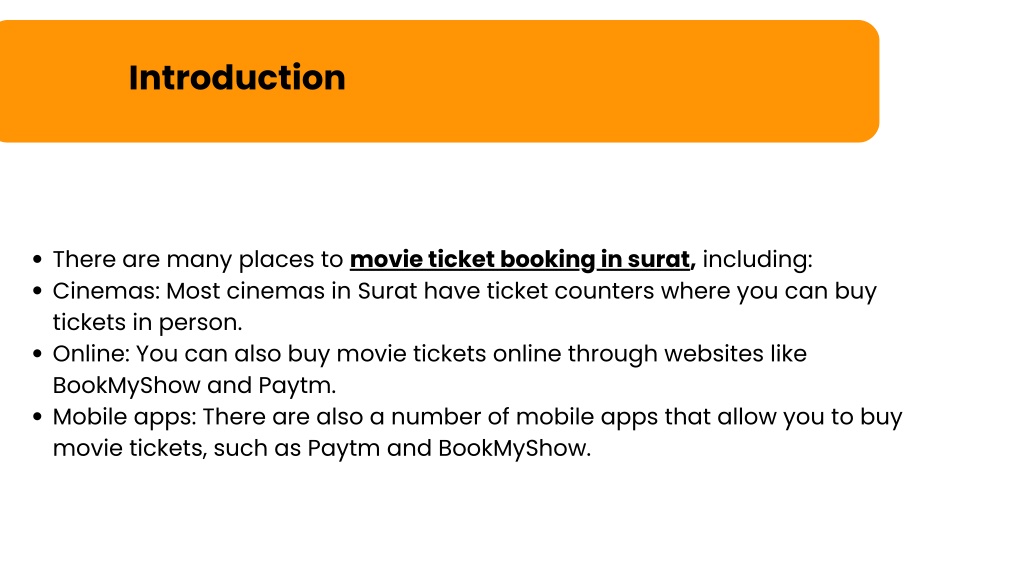Select the bullet marker before "Mobile apps:"

point(37,417)
